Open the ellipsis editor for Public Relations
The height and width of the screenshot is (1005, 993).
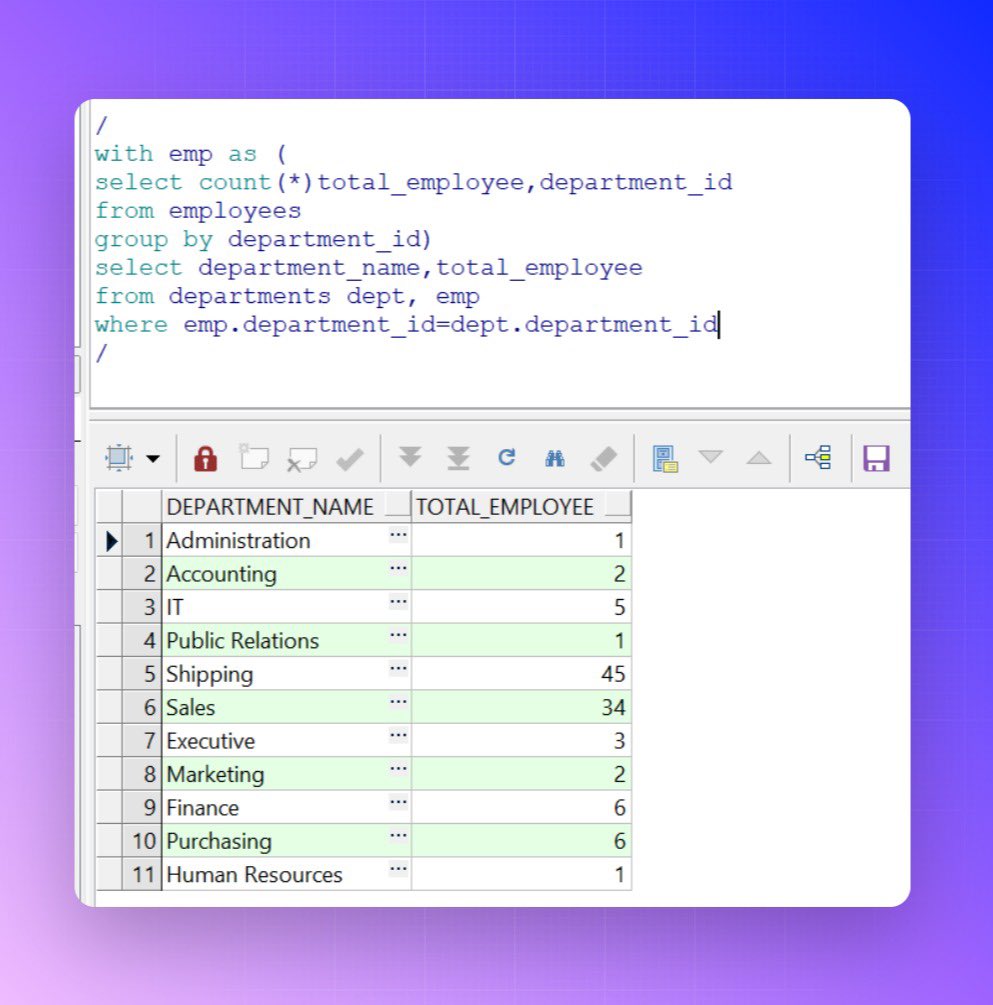tap(398, 635)
